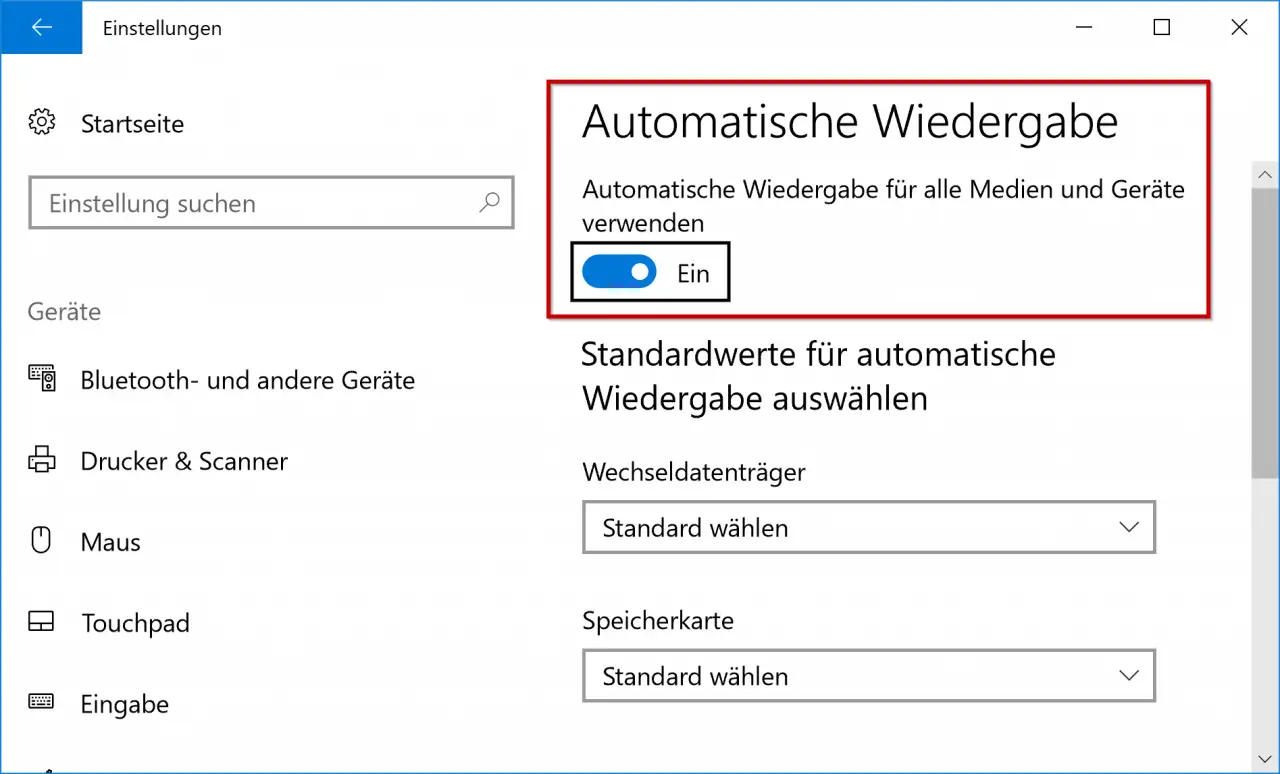Open the Speicherkarte dropdown
This screenshot has width=1280, height=774.
[x=869, y=676]
